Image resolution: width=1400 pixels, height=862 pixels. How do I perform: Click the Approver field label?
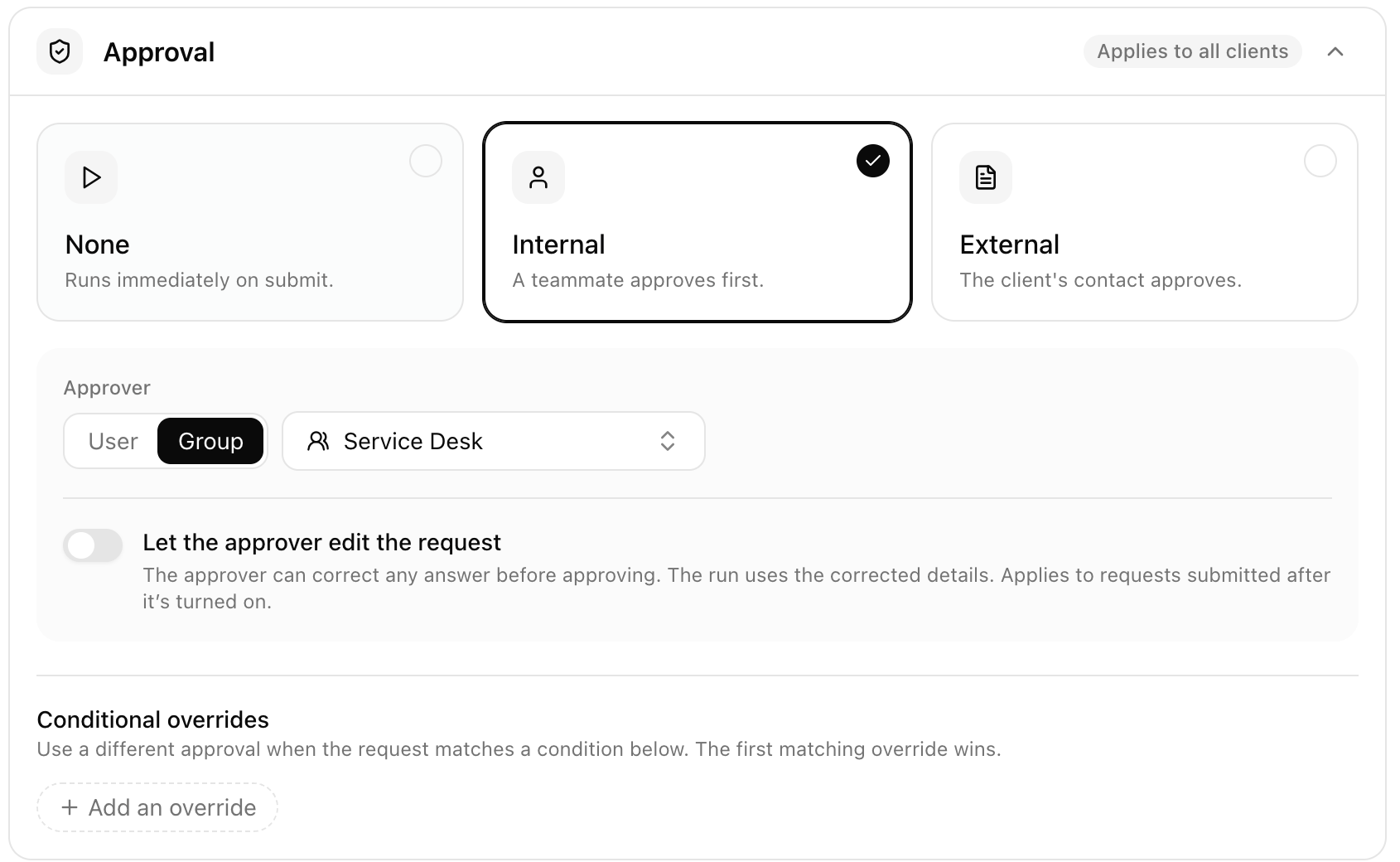click(x=107, y=388)
